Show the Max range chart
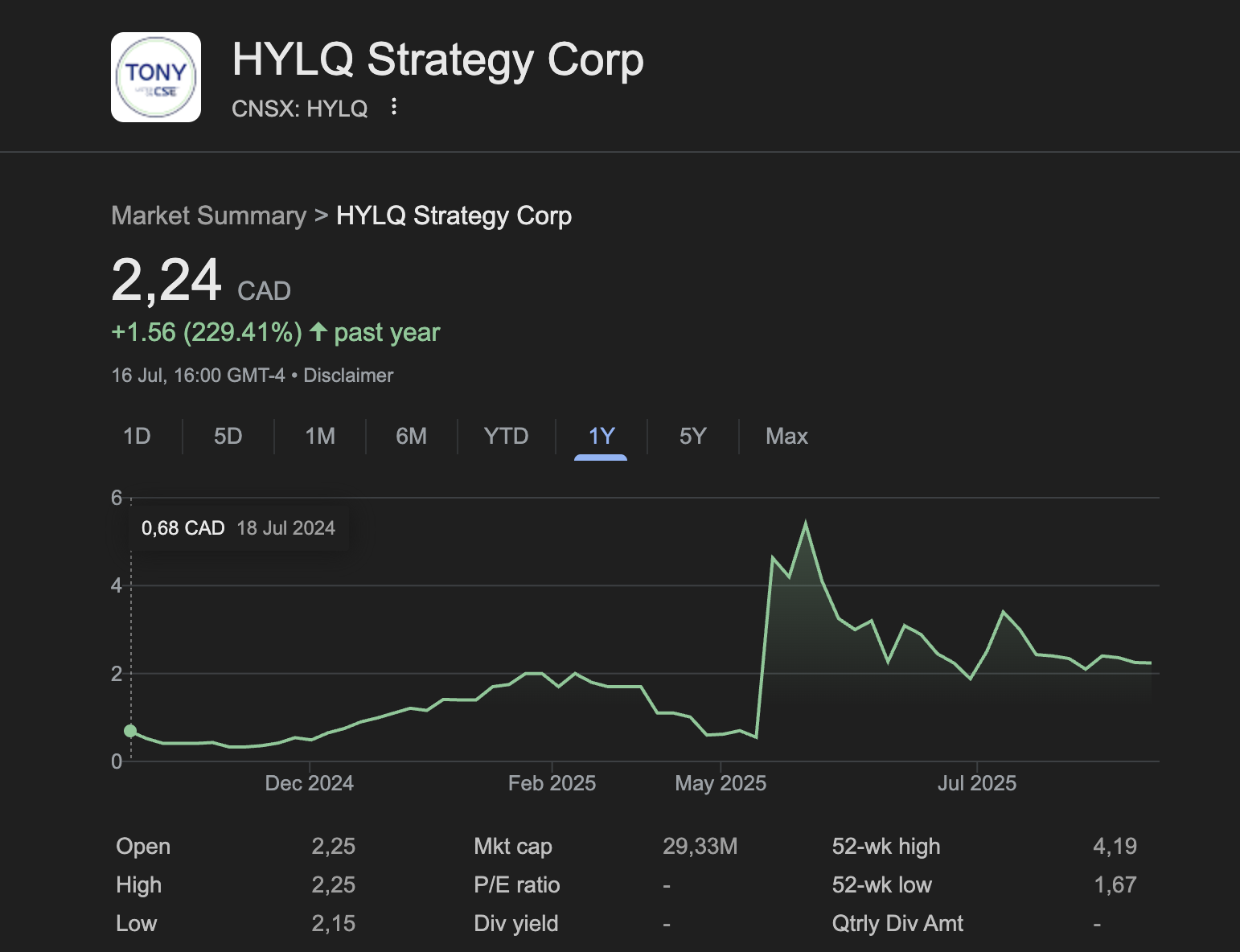The image size is (1240, 952). 786,436
